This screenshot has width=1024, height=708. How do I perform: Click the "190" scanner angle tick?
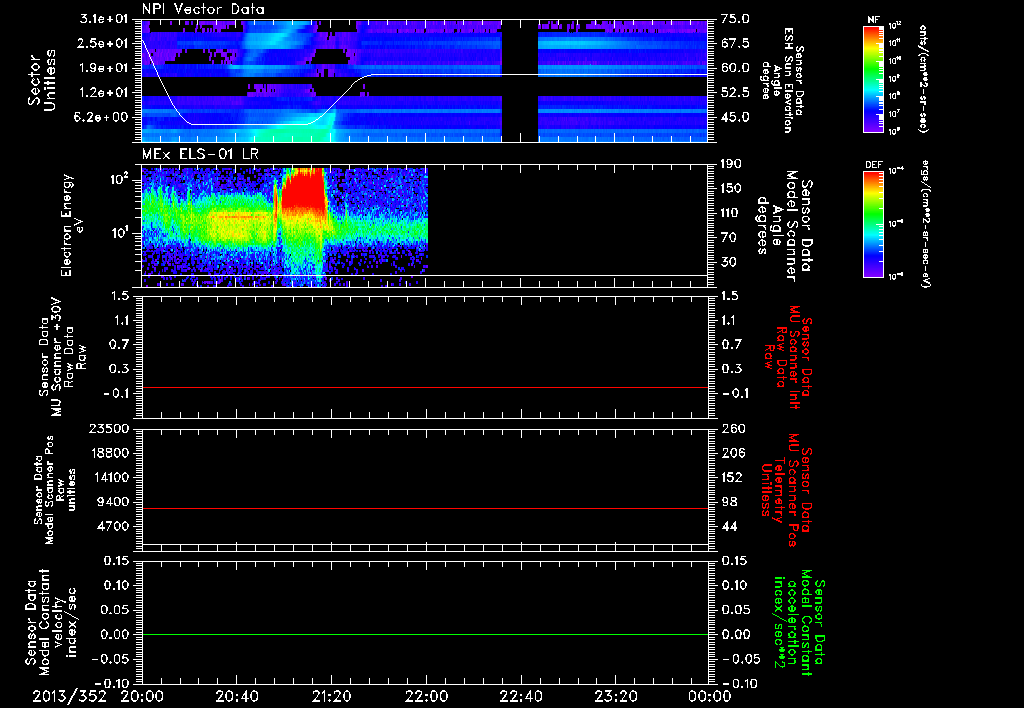coord(731,164)
